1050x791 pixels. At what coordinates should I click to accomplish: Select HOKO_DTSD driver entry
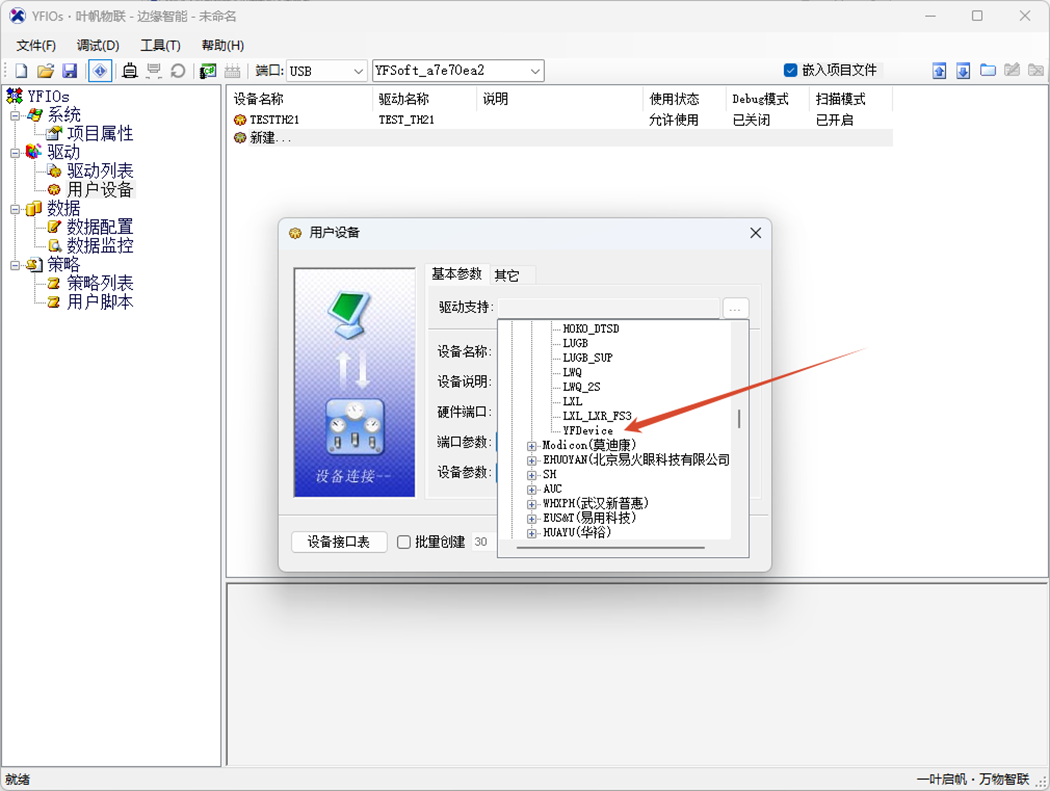pos(591,329)
